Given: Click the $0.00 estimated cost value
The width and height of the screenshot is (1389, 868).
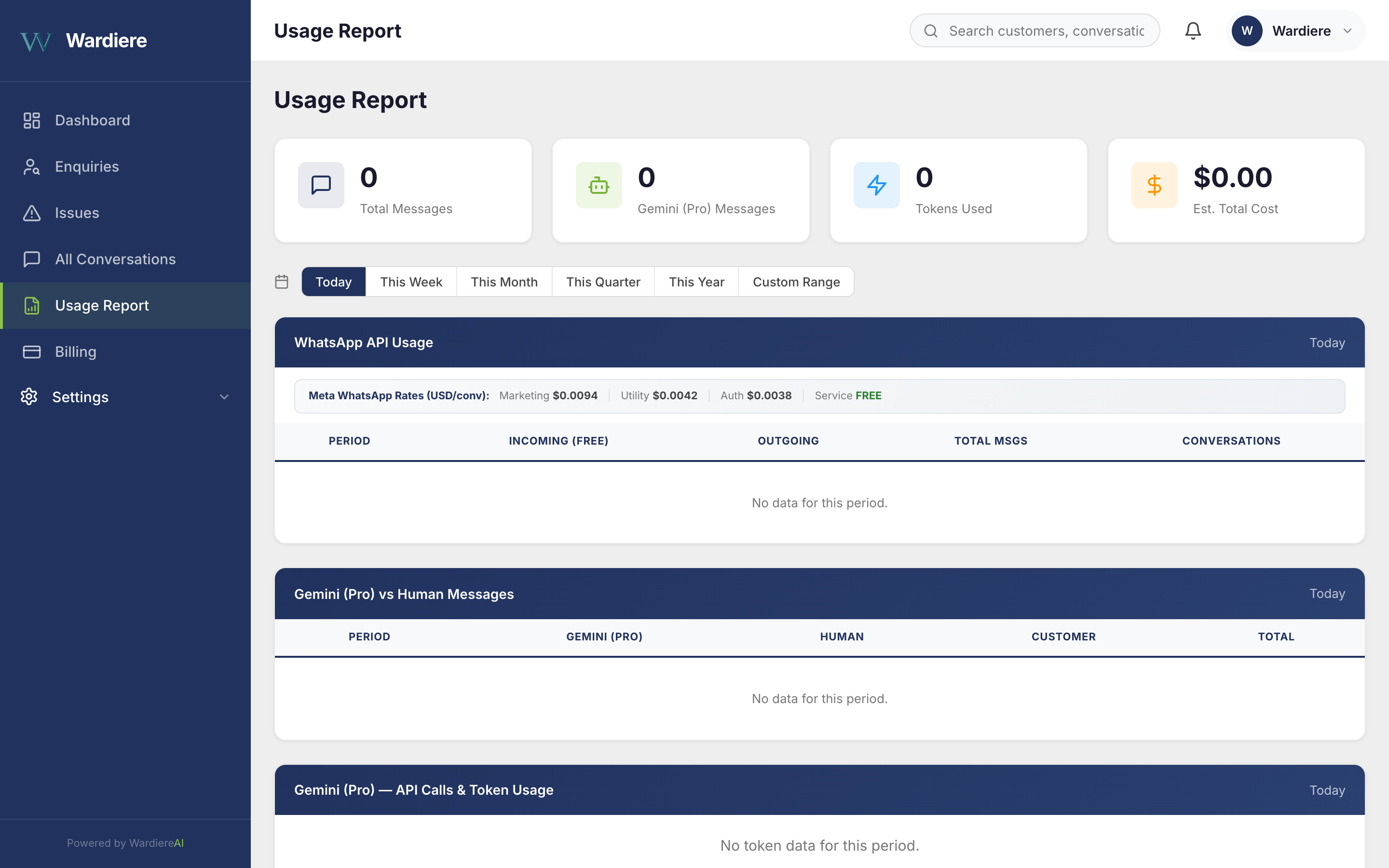Looking at the screenshot, I should click(1232, 177).
